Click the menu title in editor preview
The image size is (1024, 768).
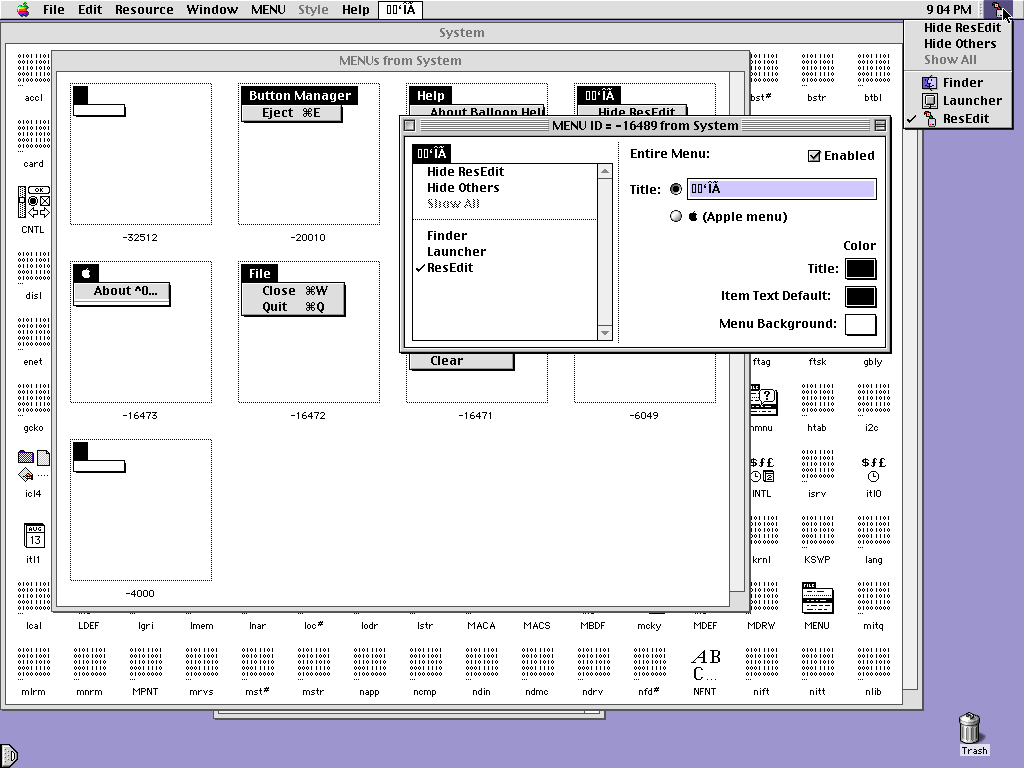[x=432, y=153]
